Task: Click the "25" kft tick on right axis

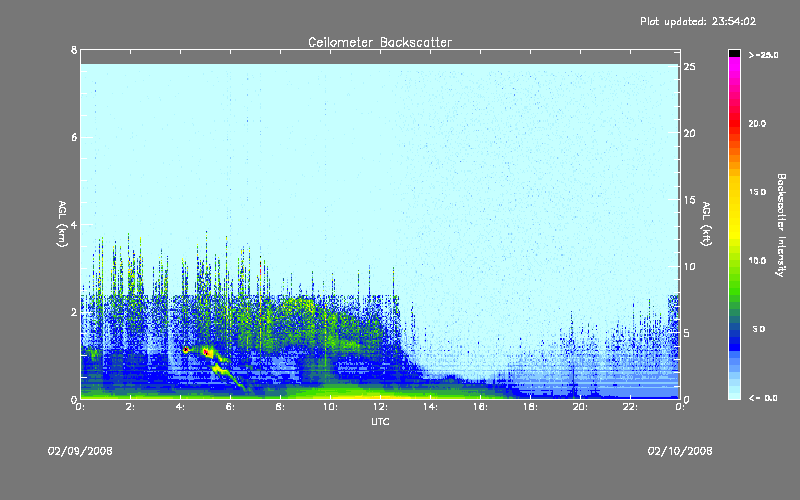Action: coord(689,67)
